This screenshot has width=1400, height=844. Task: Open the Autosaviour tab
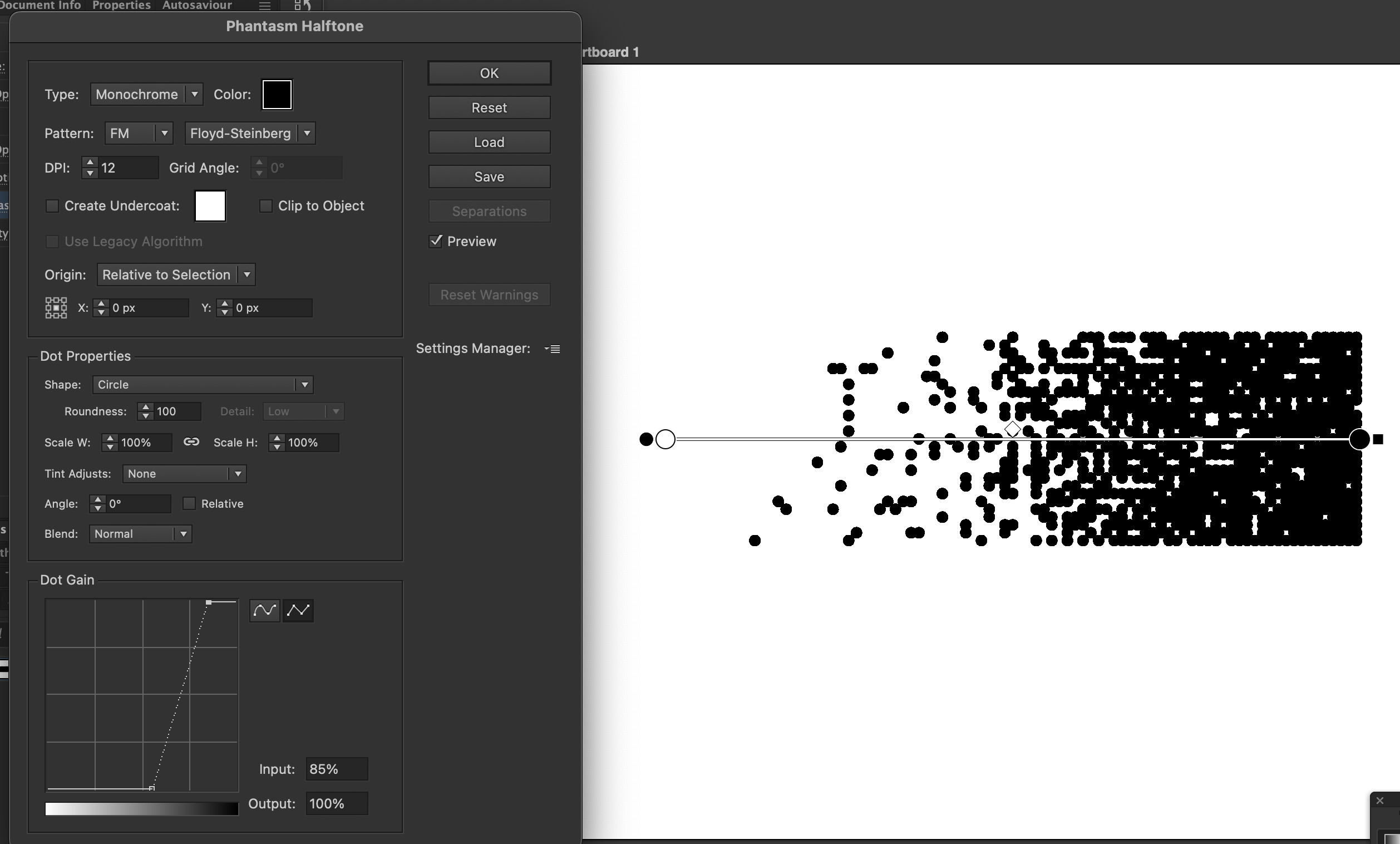[x=196, y=6]
